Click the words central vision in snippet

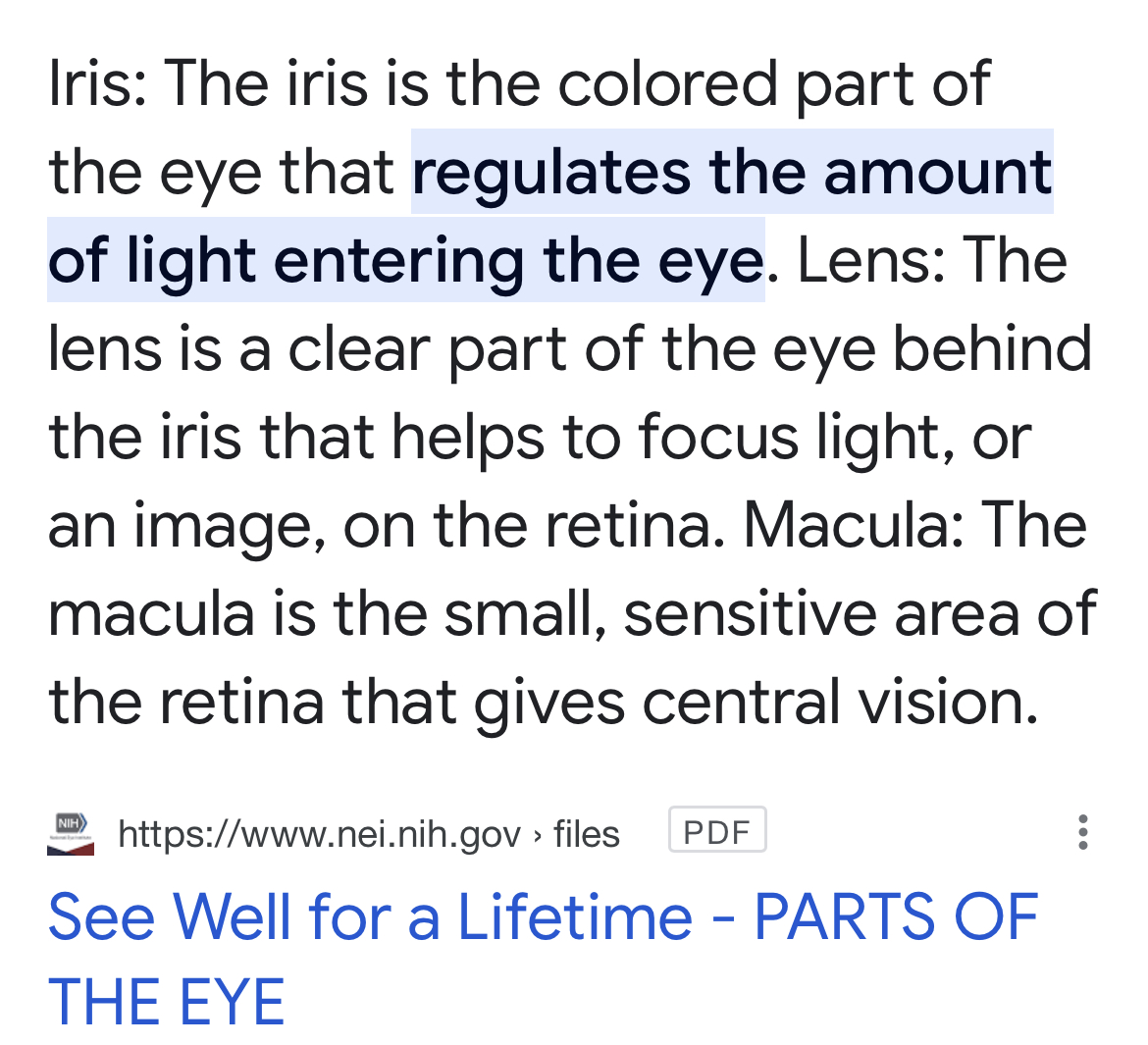coord(841,702)
